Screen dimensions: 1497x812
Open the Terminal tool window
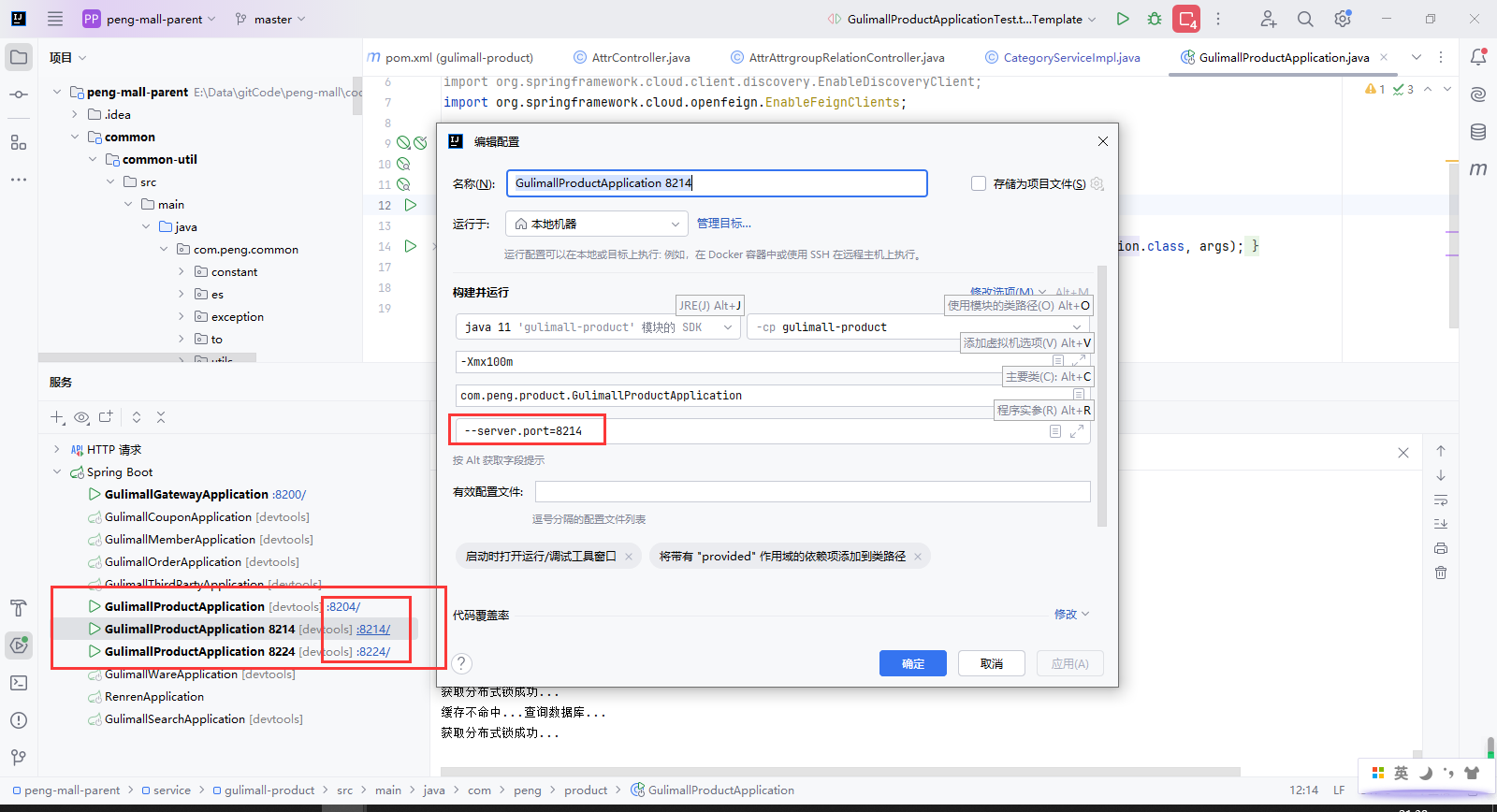pos(19,683)
